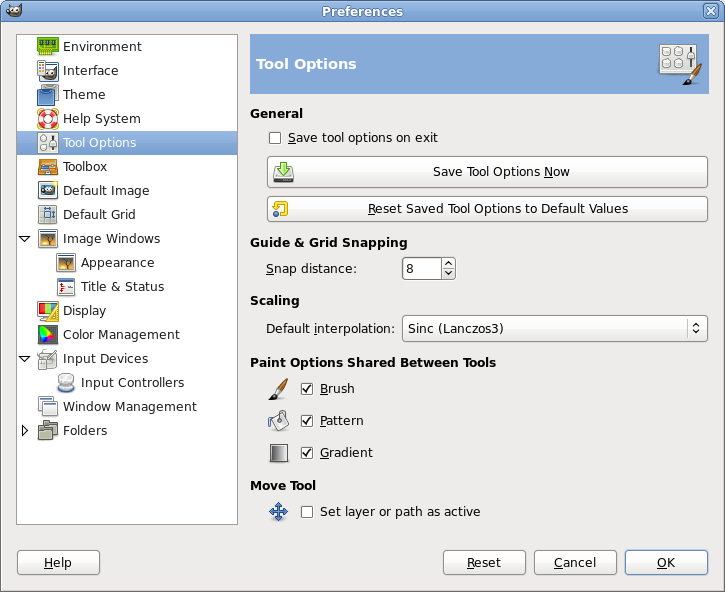Click the Input Devices icon
The width and height of the screenshot is (725, 592).
coord(48,359)
